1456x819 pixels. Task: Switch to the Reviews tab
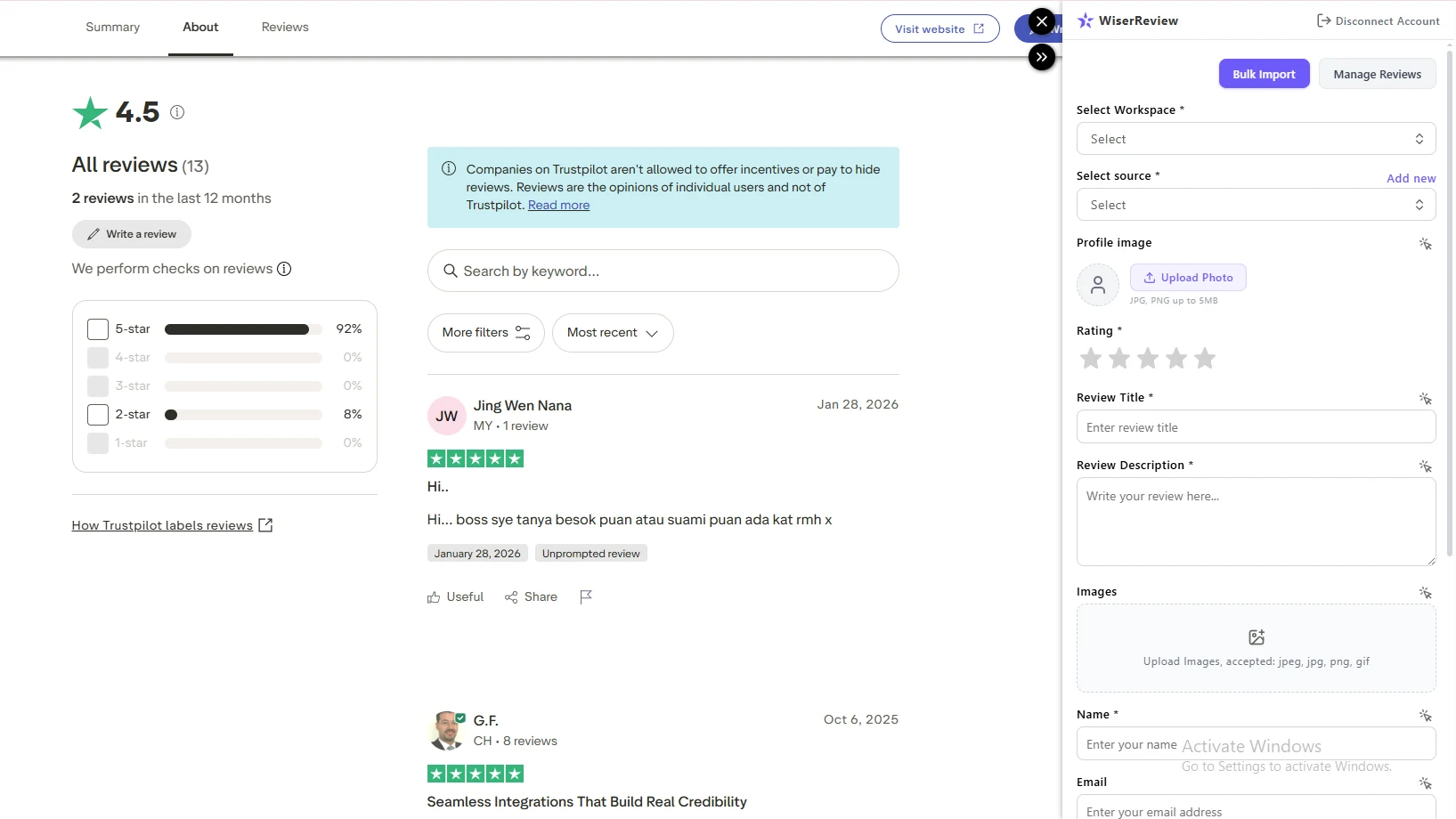click(x=285, y=27)
